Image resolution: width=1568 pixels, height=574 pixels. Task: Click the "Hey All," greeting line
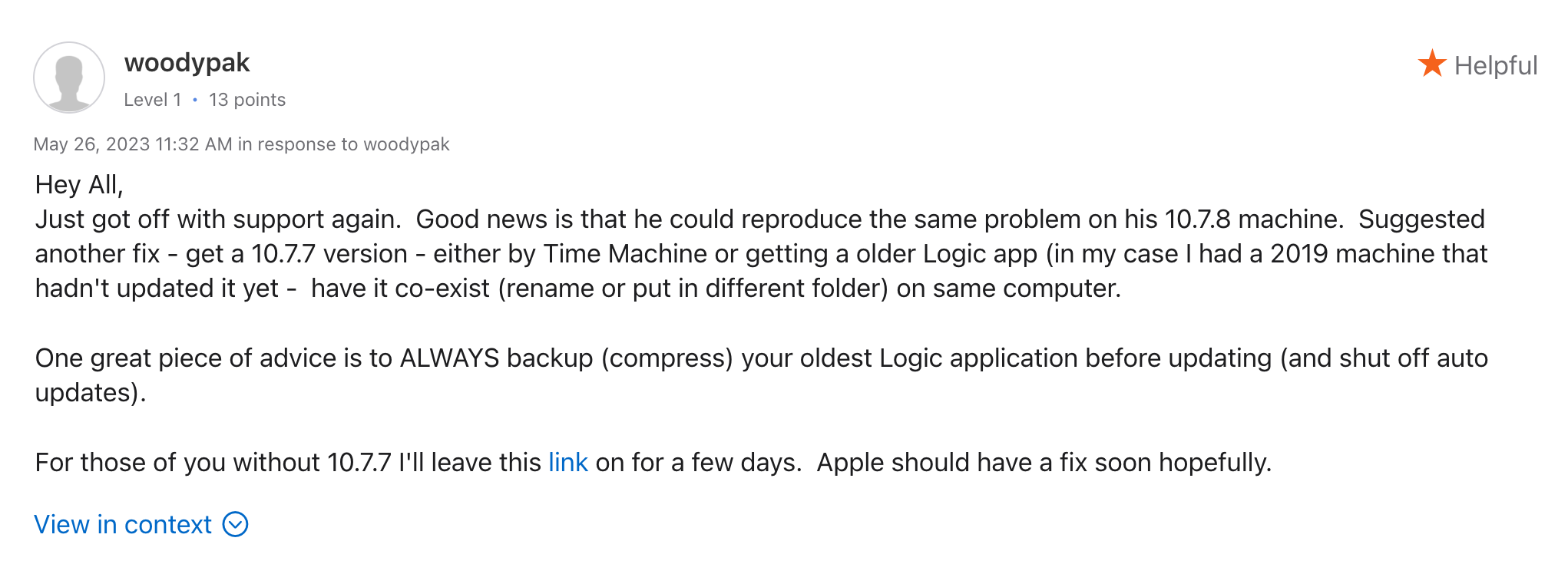(x=79, y=185)
